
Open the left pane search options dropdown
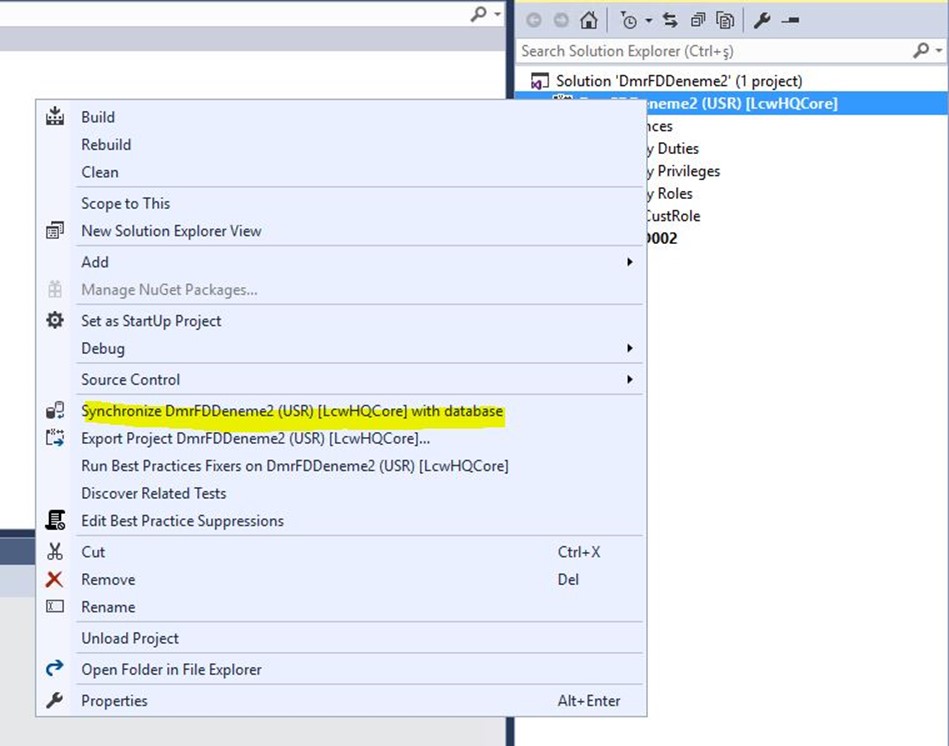(x=497, y=13)
